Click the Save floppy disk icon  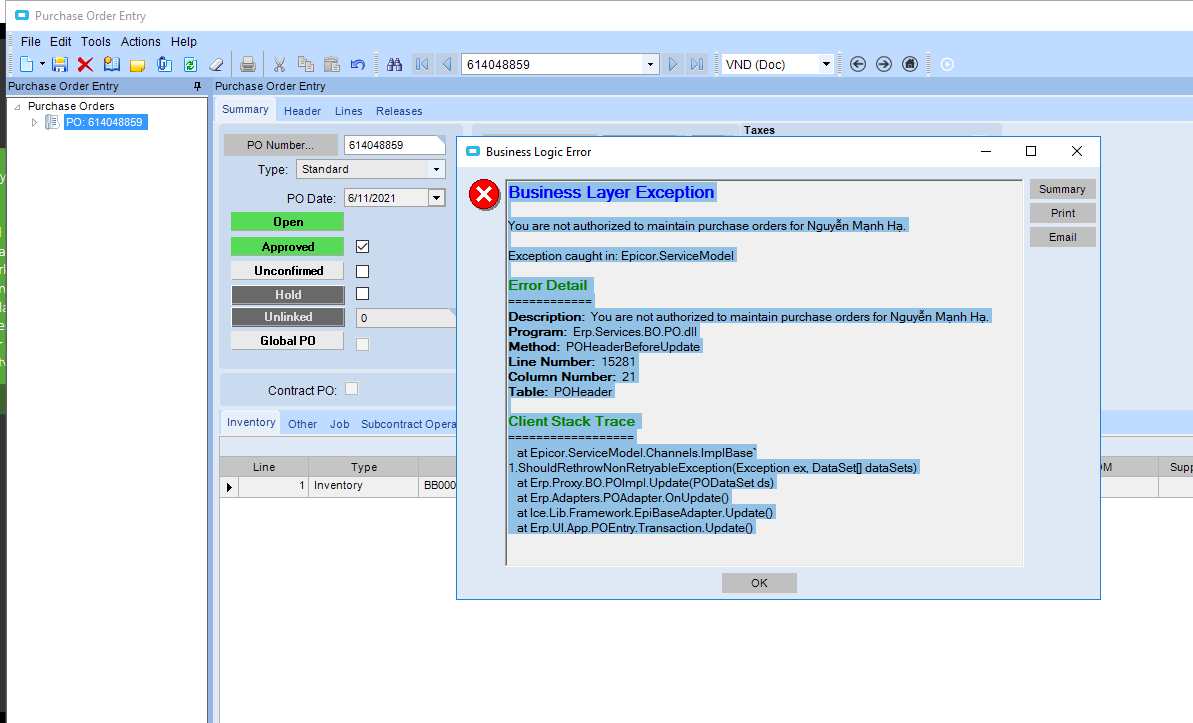tap(60, 65)
